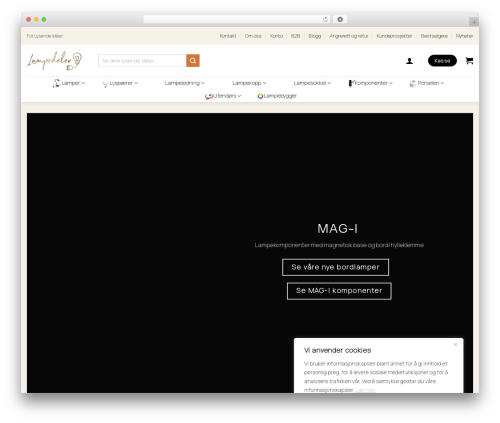500x423 pixels.
Task: Click the Lampedeler logo
Action: [55, 61]
